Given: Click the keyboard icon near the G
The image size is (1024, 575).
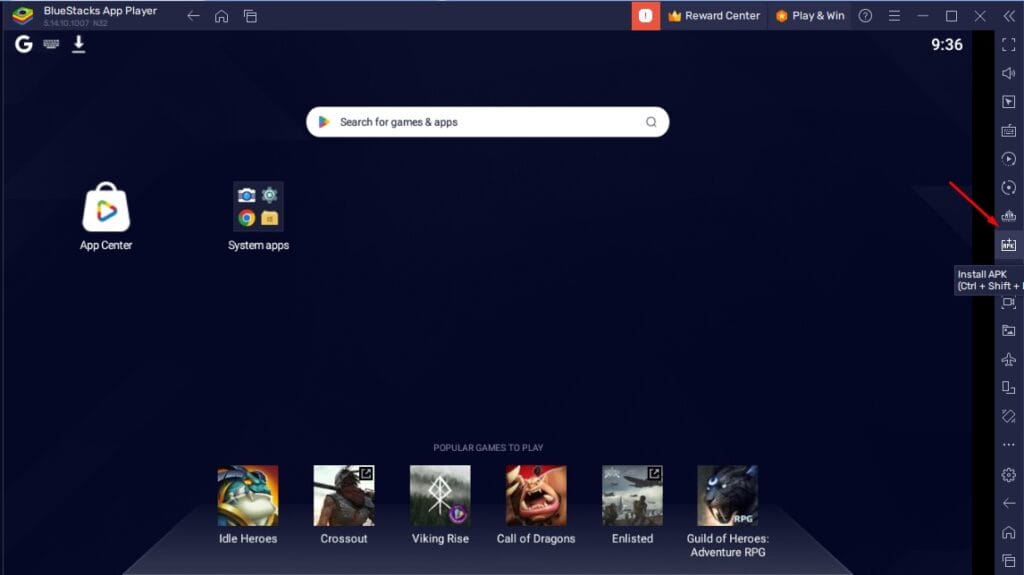Looking at the screenshot, I should tap(51, 44).
